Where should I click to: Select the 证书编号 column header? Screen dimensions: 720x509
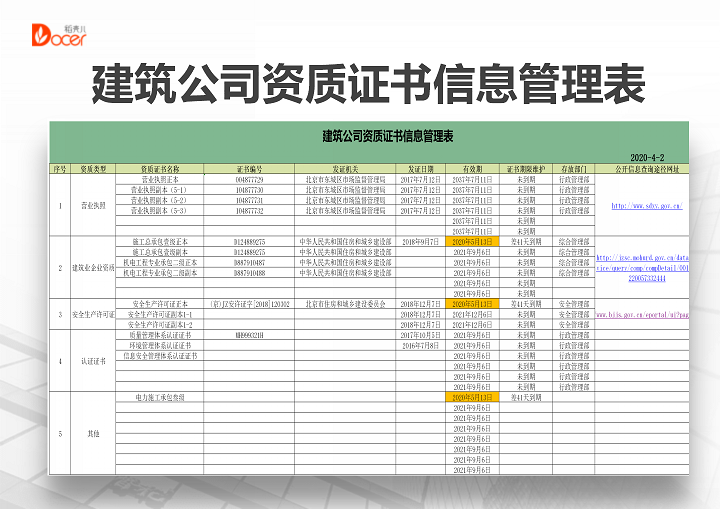point(249,169)
